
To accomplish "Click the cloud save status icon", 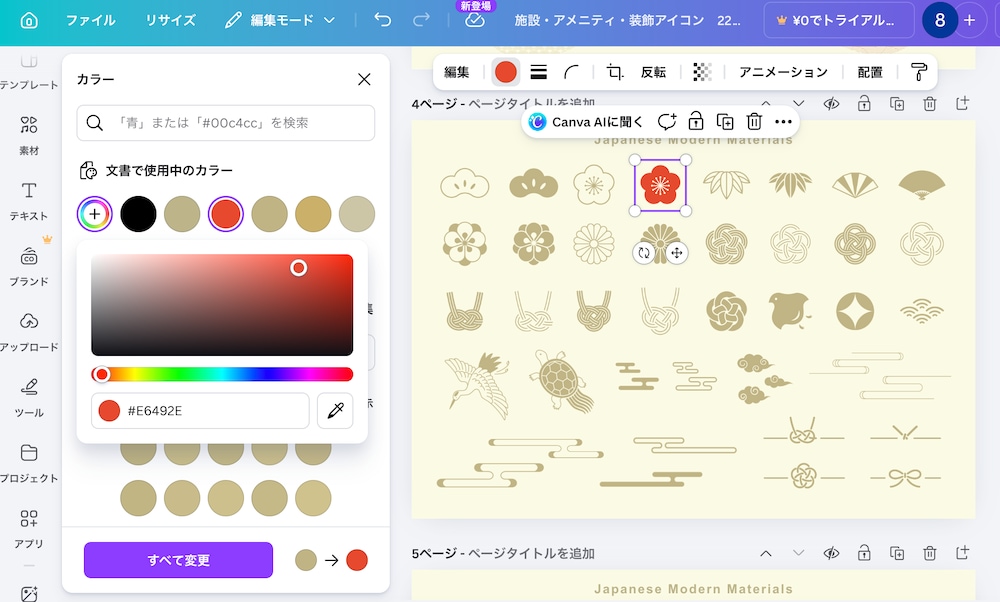I will [474, 20].
